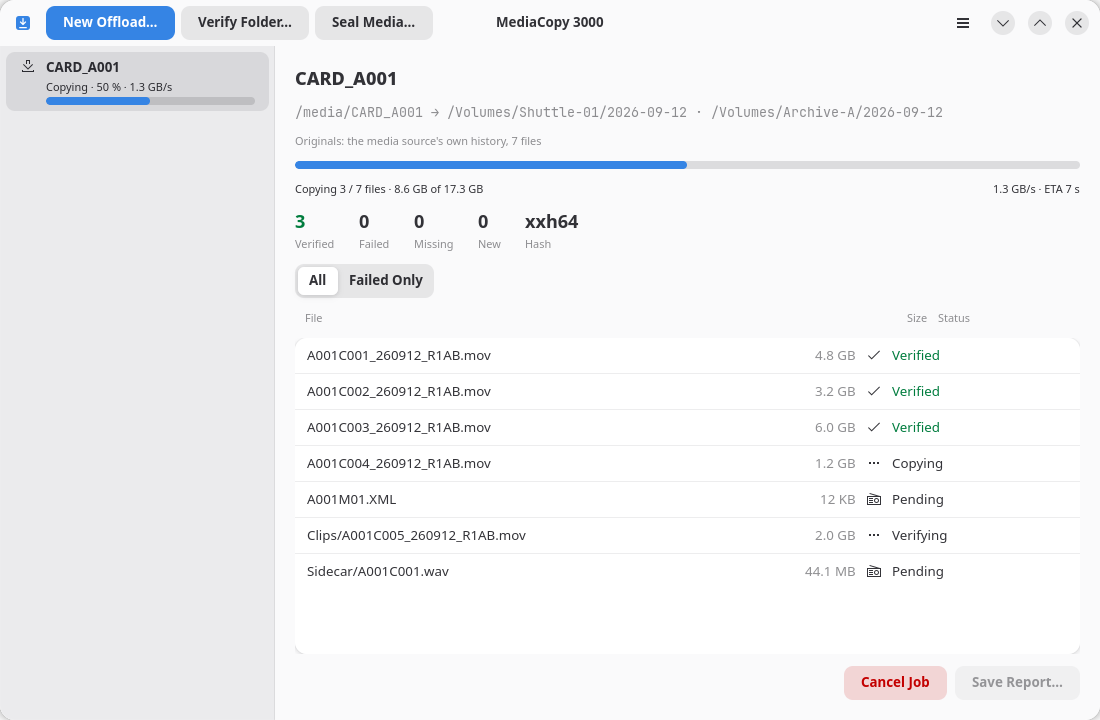Viewport: 1100px width, 720px height.
Task: Click the ellipsis icon beside Copying status
Action: [873, 463]
